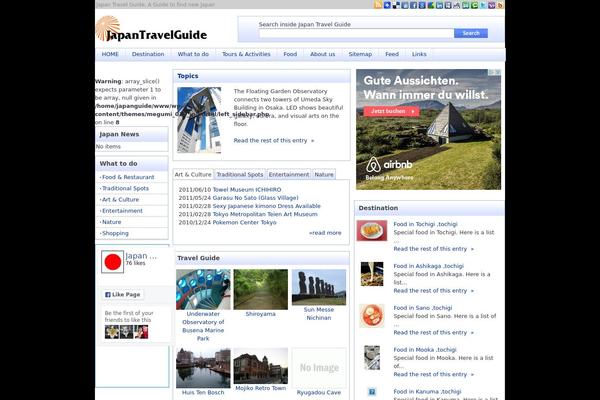
Task: Open Nature sidebar link
Action: [x=111, y=222]
